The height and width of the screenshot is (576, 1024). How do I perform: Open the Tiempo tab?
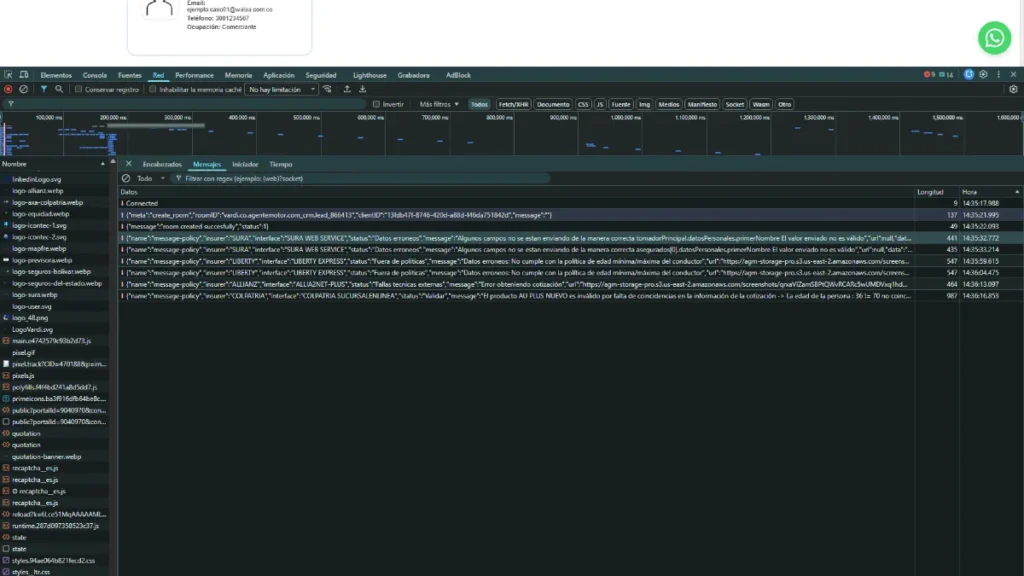pos(281,165)
